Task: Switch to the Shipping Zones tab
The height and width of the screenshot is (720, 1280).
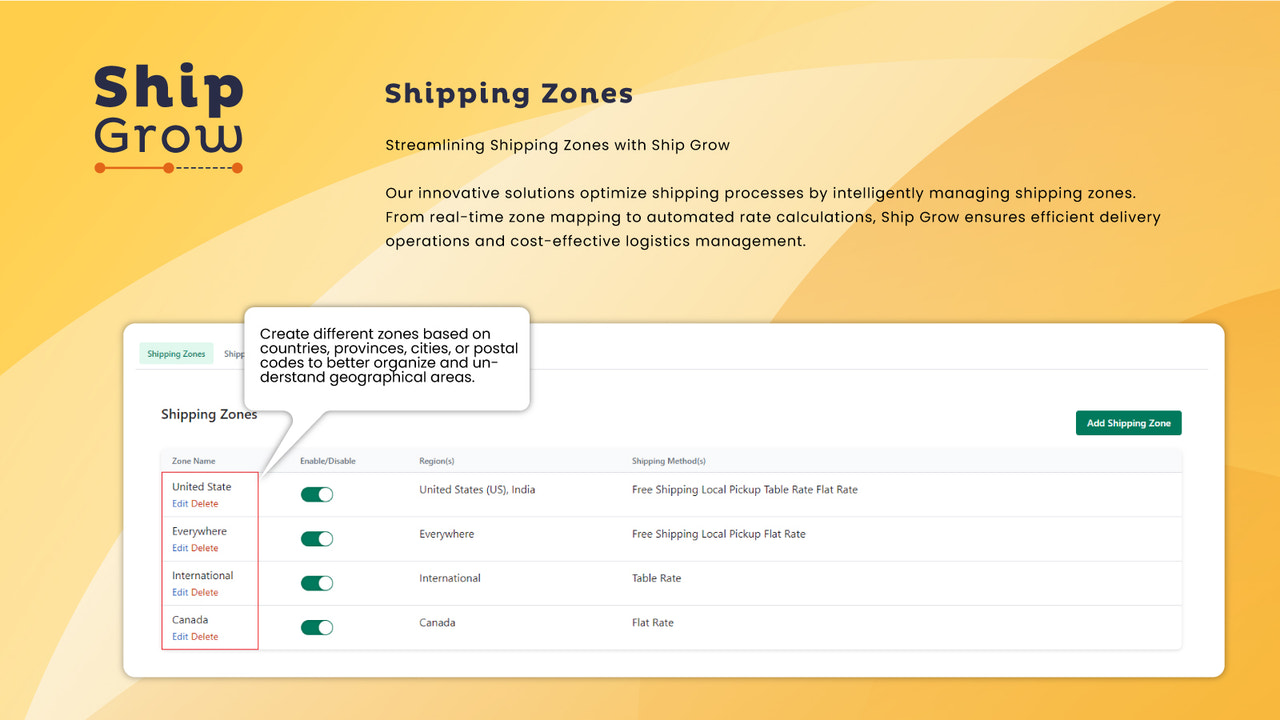Action: 176,353
